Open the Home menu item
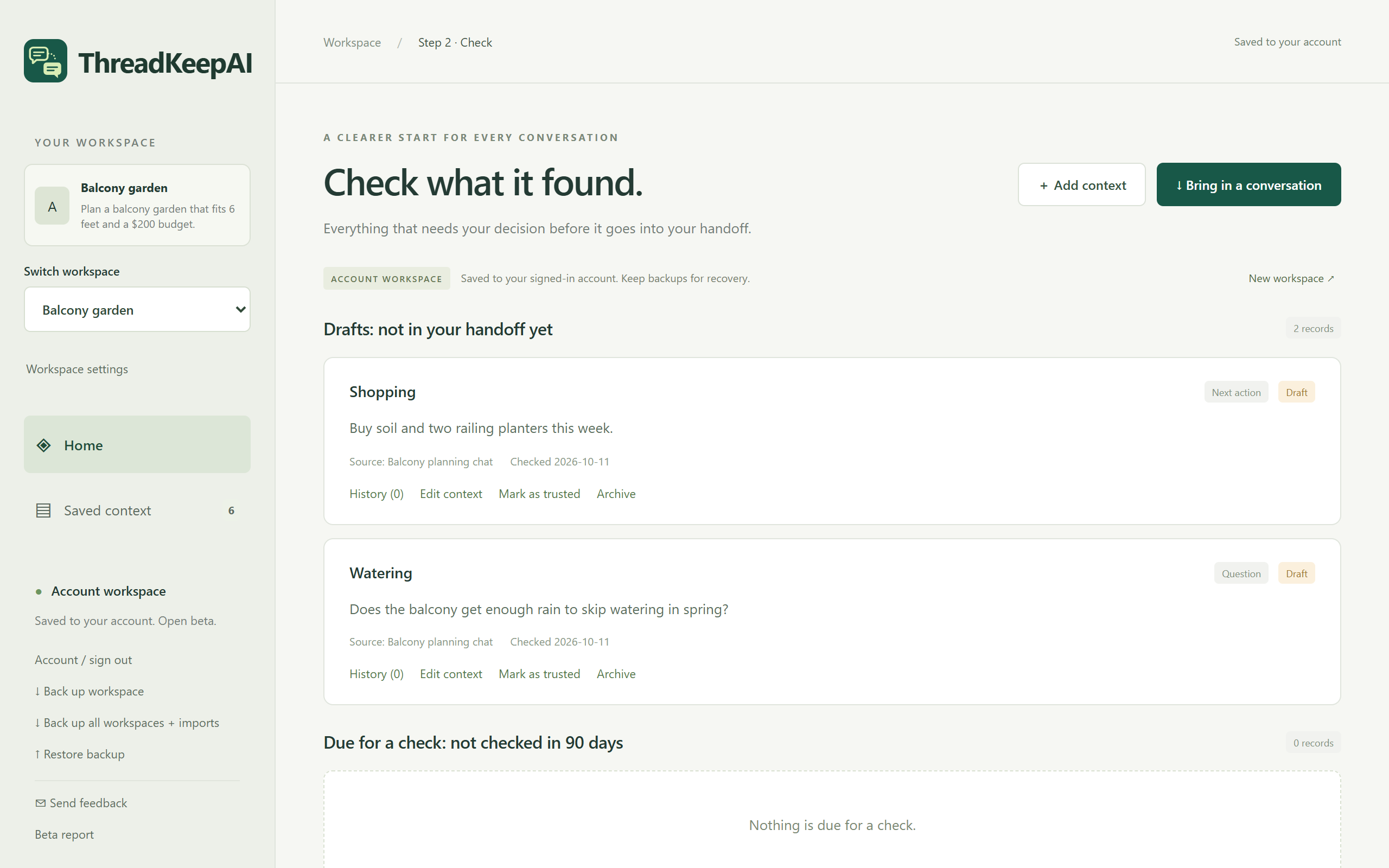 137,444
